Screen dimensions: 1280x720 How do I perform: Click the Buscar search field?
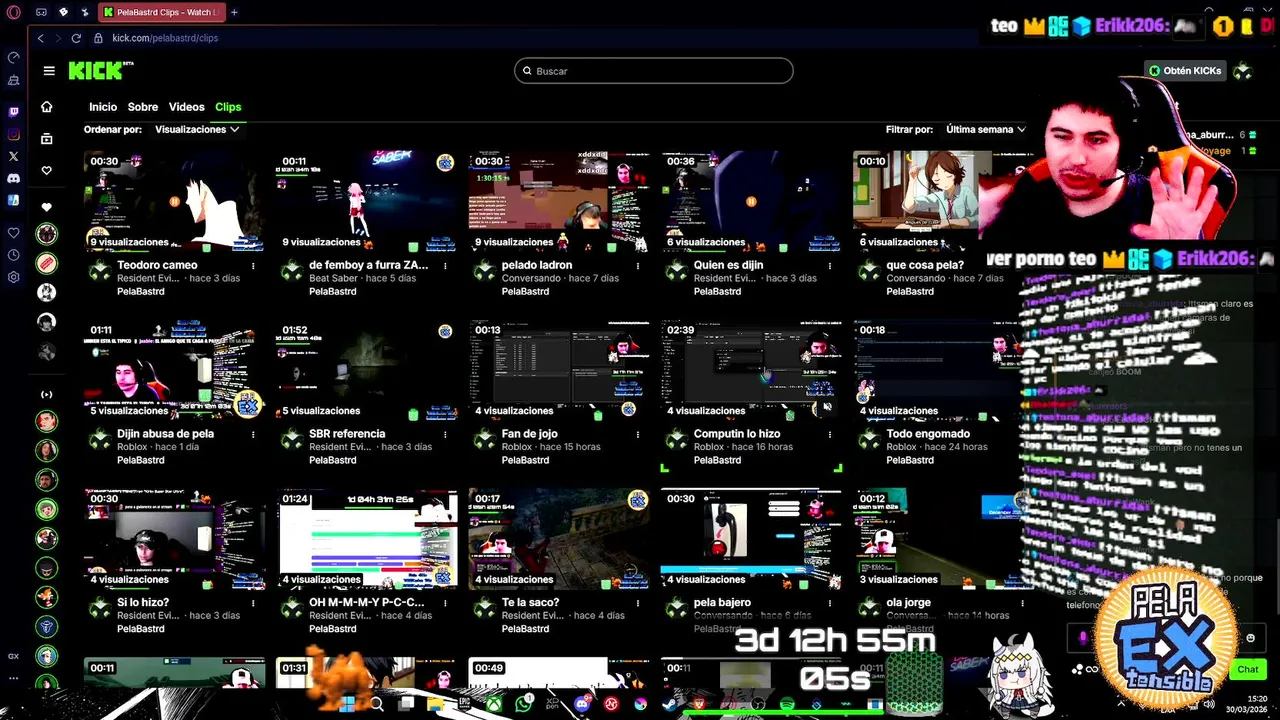654,71
